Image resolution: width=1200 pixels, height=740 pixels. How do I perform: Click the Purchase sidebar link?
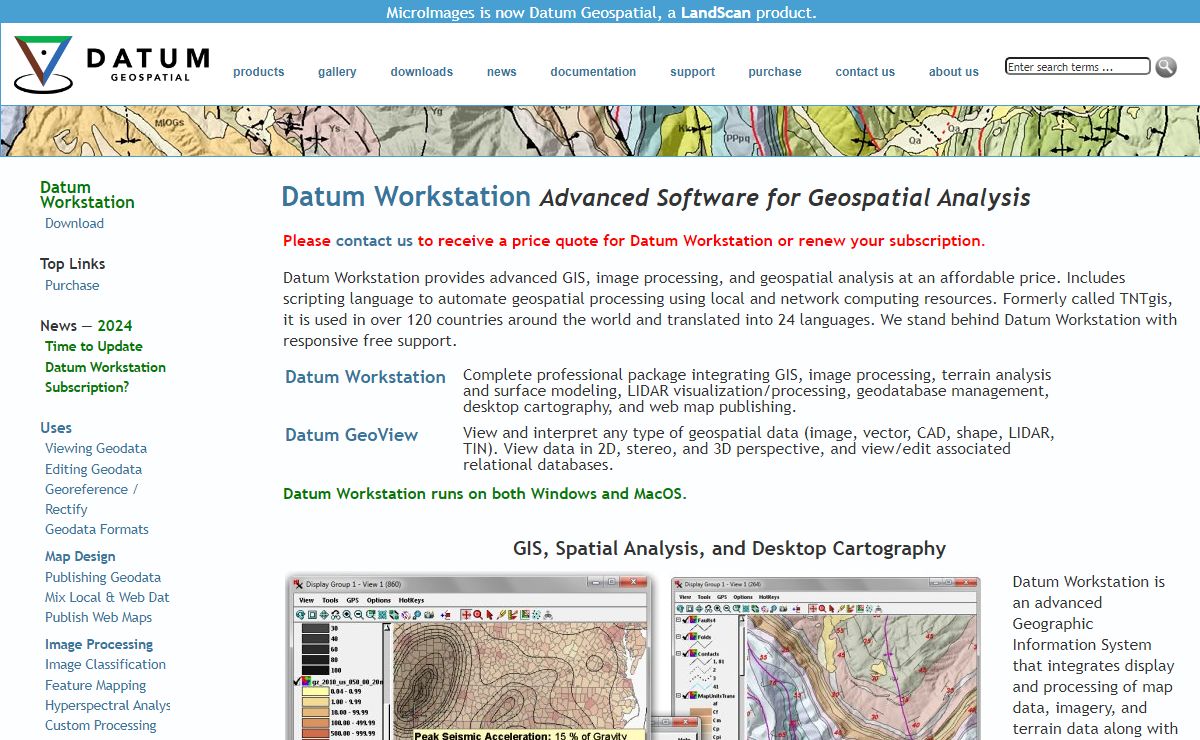click(72, 286)
